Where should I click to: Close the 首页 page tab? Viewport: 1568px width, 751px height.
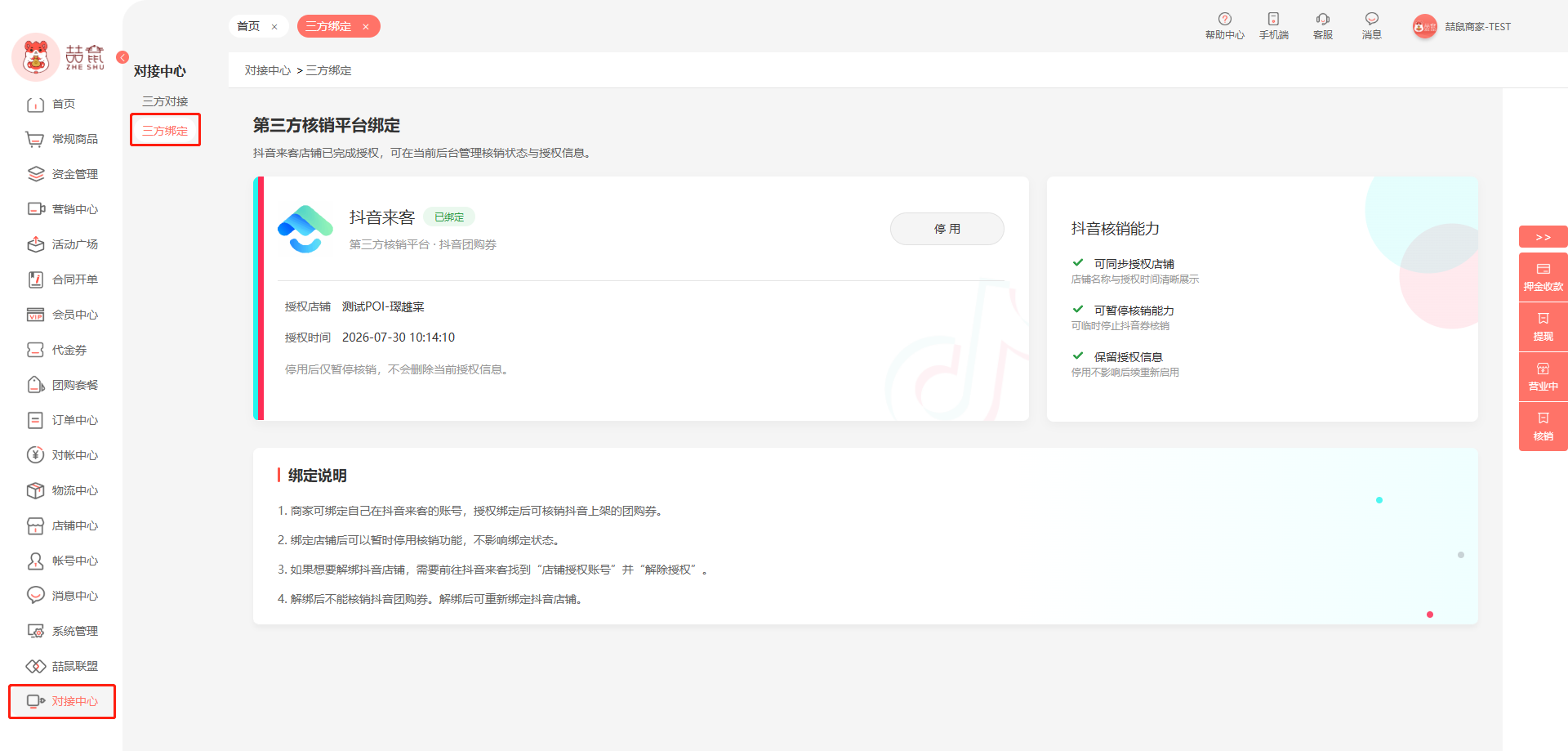tap(274, 27)
